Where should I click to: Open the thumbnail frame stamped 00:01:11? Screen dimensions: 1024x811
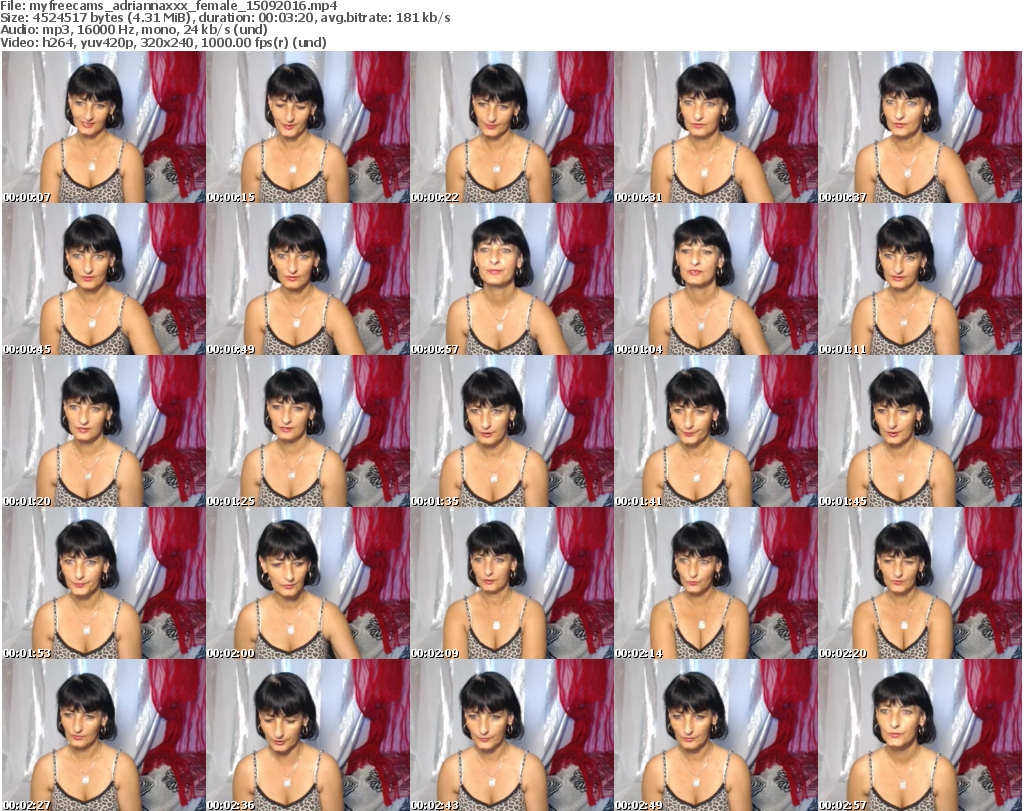click(x=920, y=279)
